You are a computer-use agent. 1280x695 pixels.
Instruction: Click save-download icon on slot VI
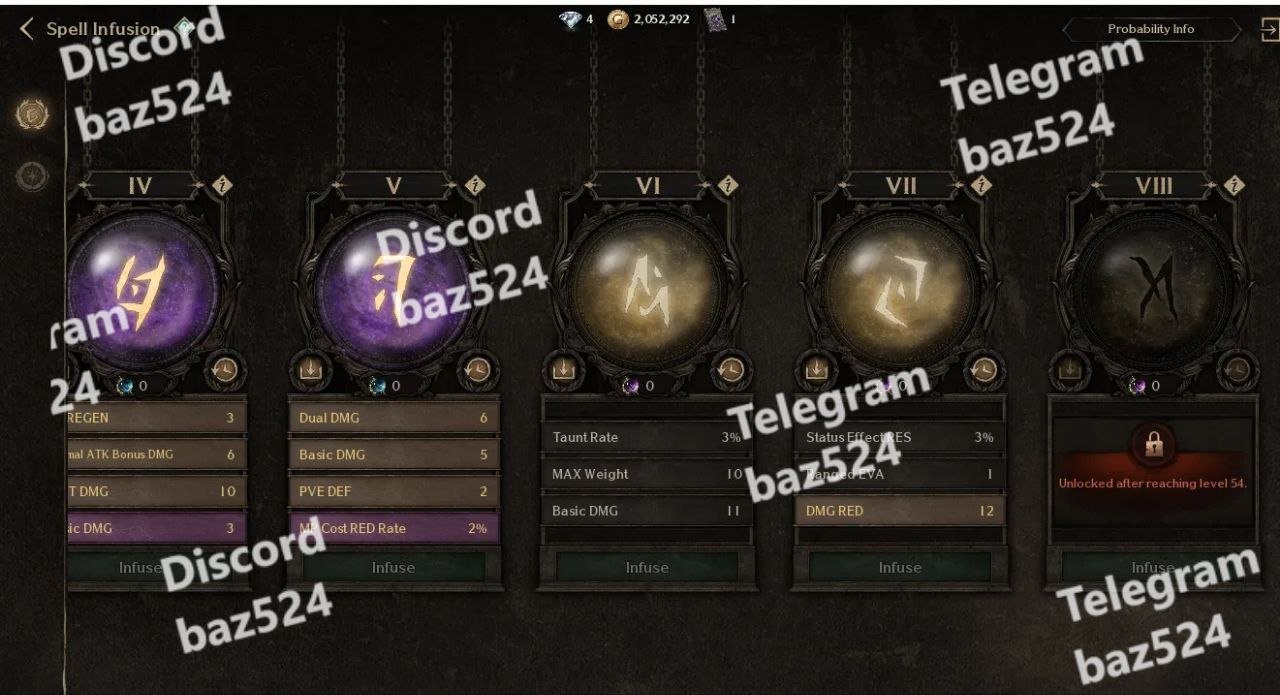point(563,369)
